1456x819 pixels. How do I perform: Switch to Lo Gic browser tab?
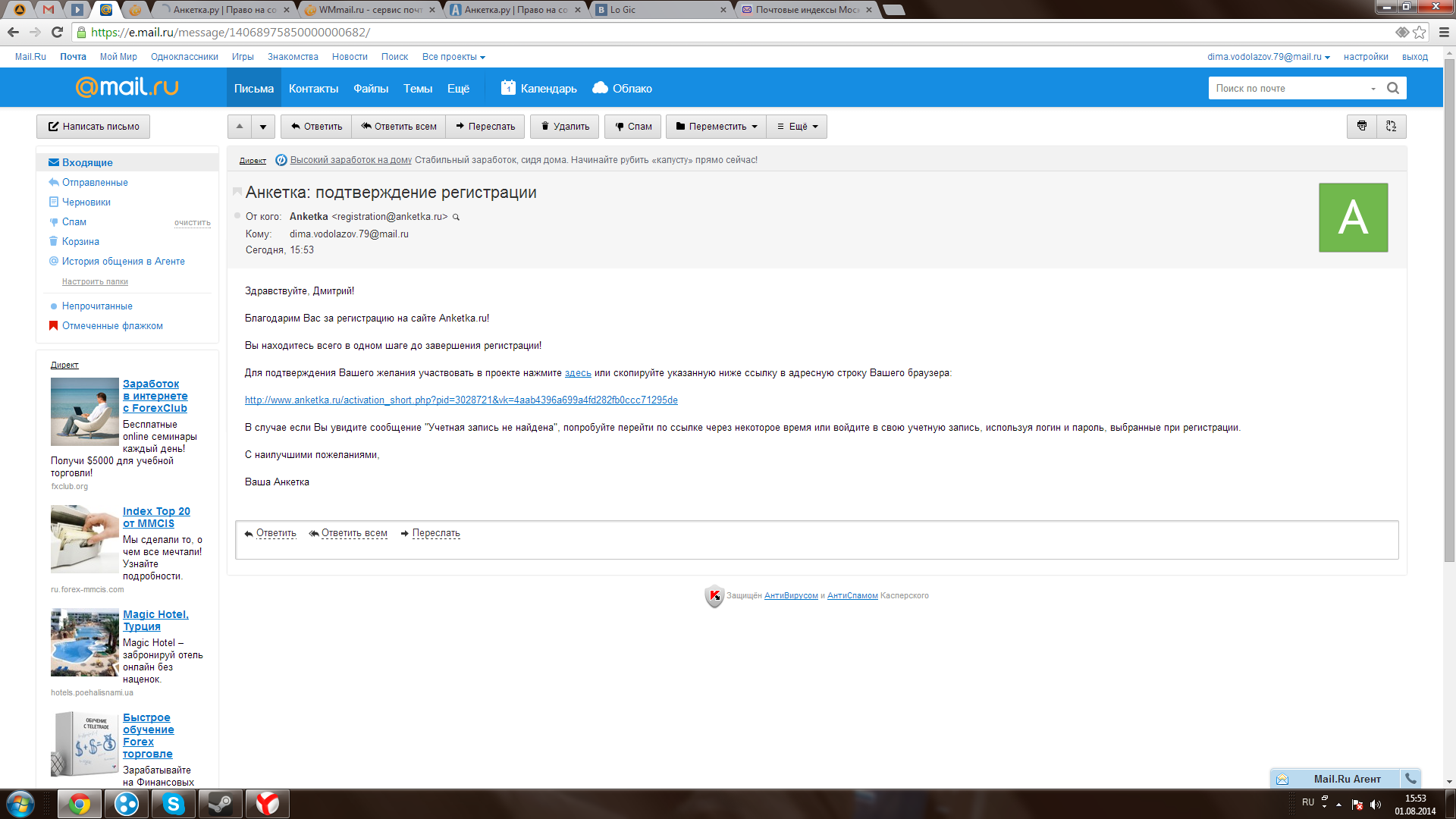click(661, 10)
